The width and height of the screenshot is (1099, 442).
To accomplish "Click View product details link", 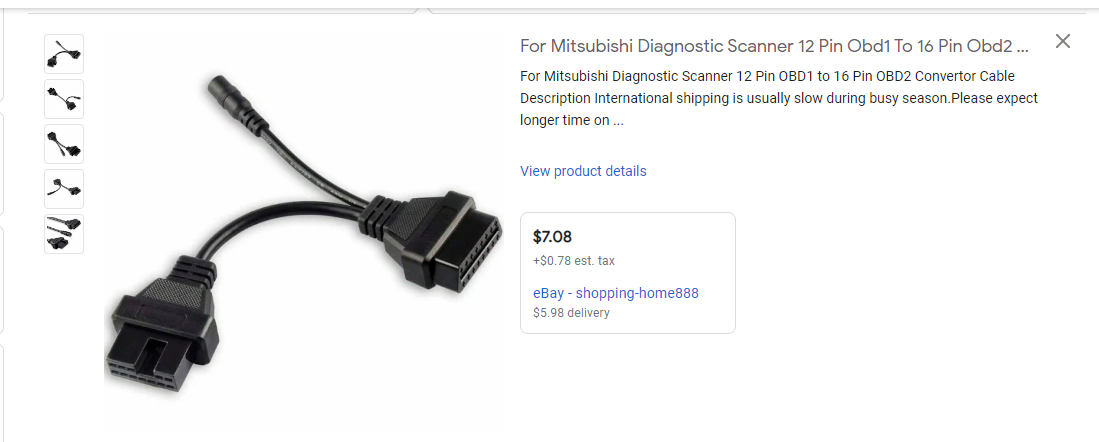I will tap(583, 171).
